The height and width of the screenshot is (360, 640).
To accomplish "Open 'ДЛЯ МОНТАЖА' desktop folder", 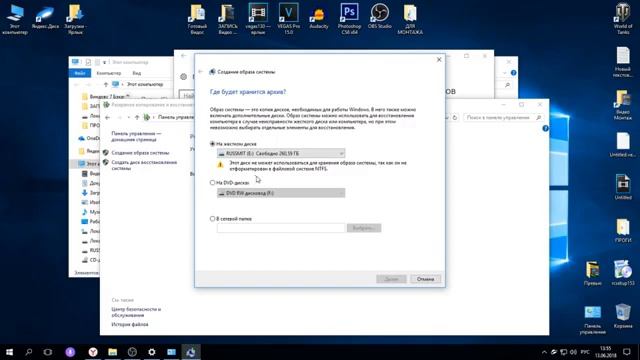I will click(x=410, y=19).
